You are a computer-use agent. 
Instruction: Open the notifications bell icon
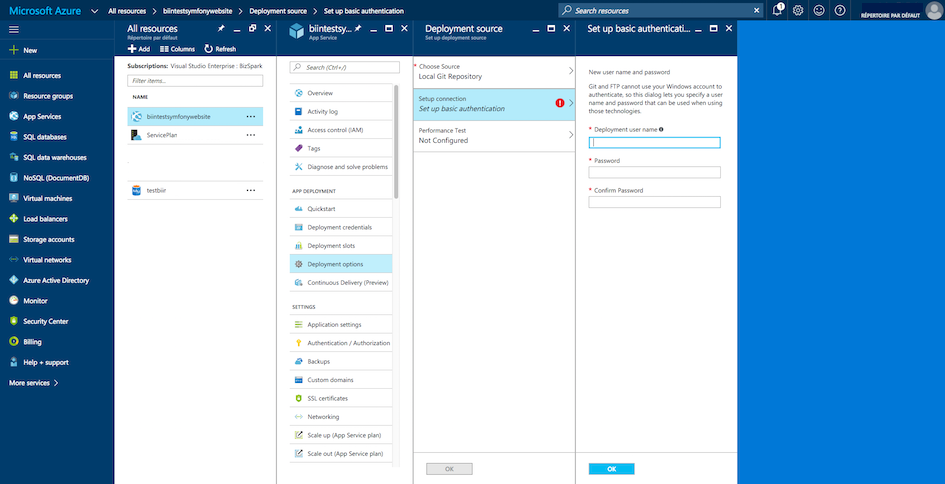(777, 10)
